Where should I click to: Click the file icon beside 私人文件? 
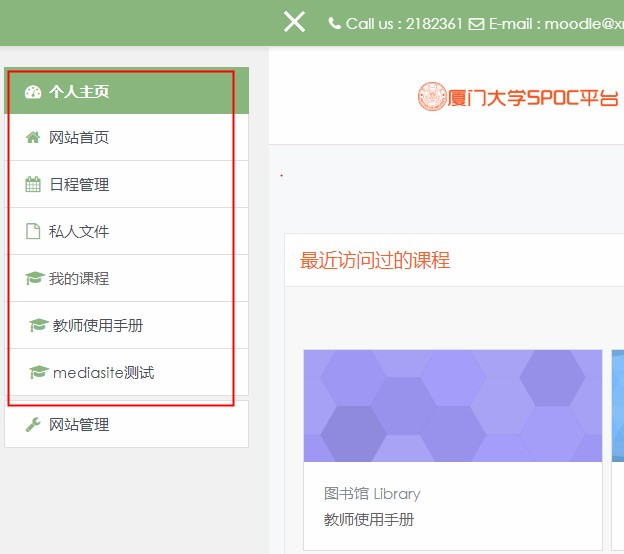click(x=33, y=232)
